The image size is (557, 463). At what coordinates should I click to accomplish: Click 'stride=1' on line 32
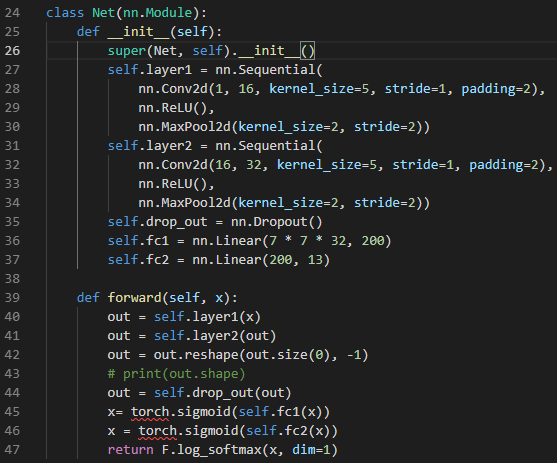[423, 165]
